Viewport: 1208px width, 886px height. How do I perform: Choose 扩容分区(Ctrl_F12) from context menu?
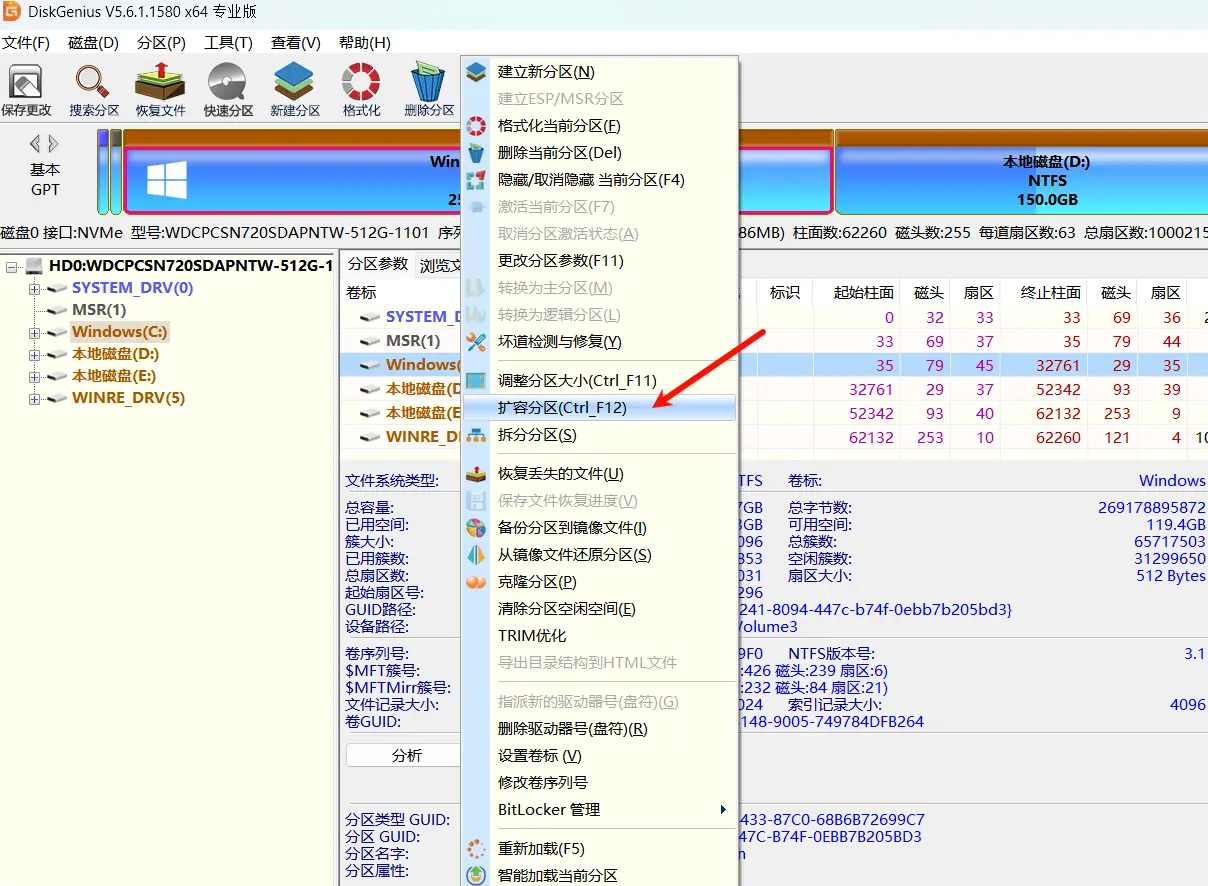[x=599, y=408]
